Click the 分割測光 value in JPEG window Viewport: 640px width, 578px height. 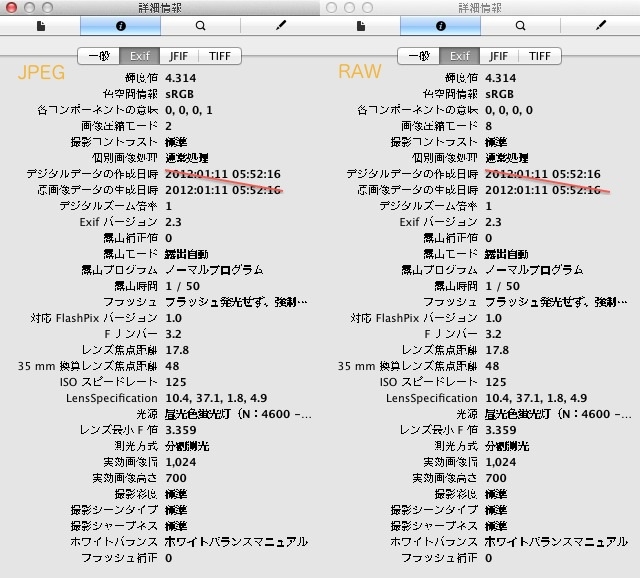187,446
